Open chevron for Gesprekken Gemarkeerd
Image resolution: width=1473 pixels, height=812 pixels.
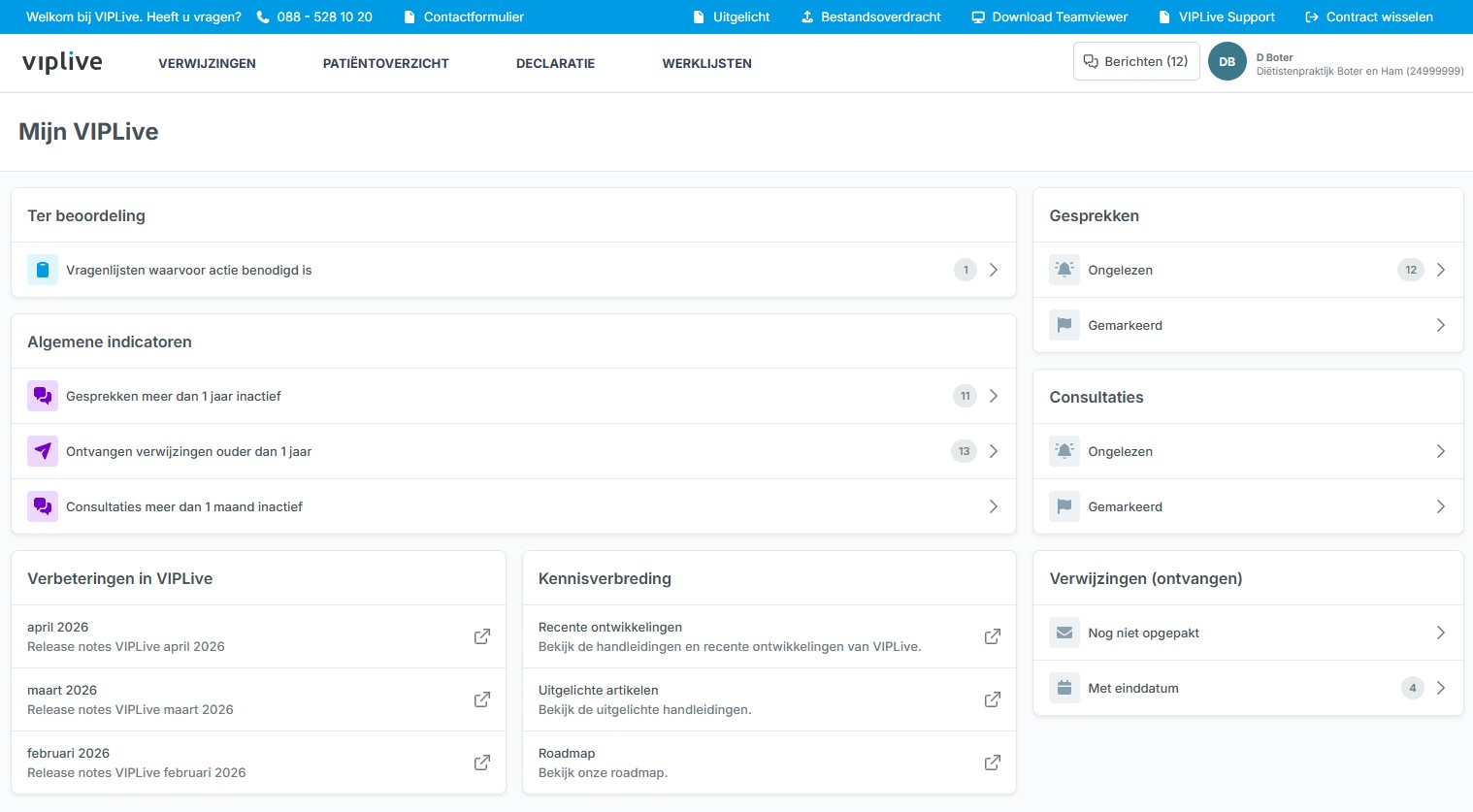coord(1441,325)
